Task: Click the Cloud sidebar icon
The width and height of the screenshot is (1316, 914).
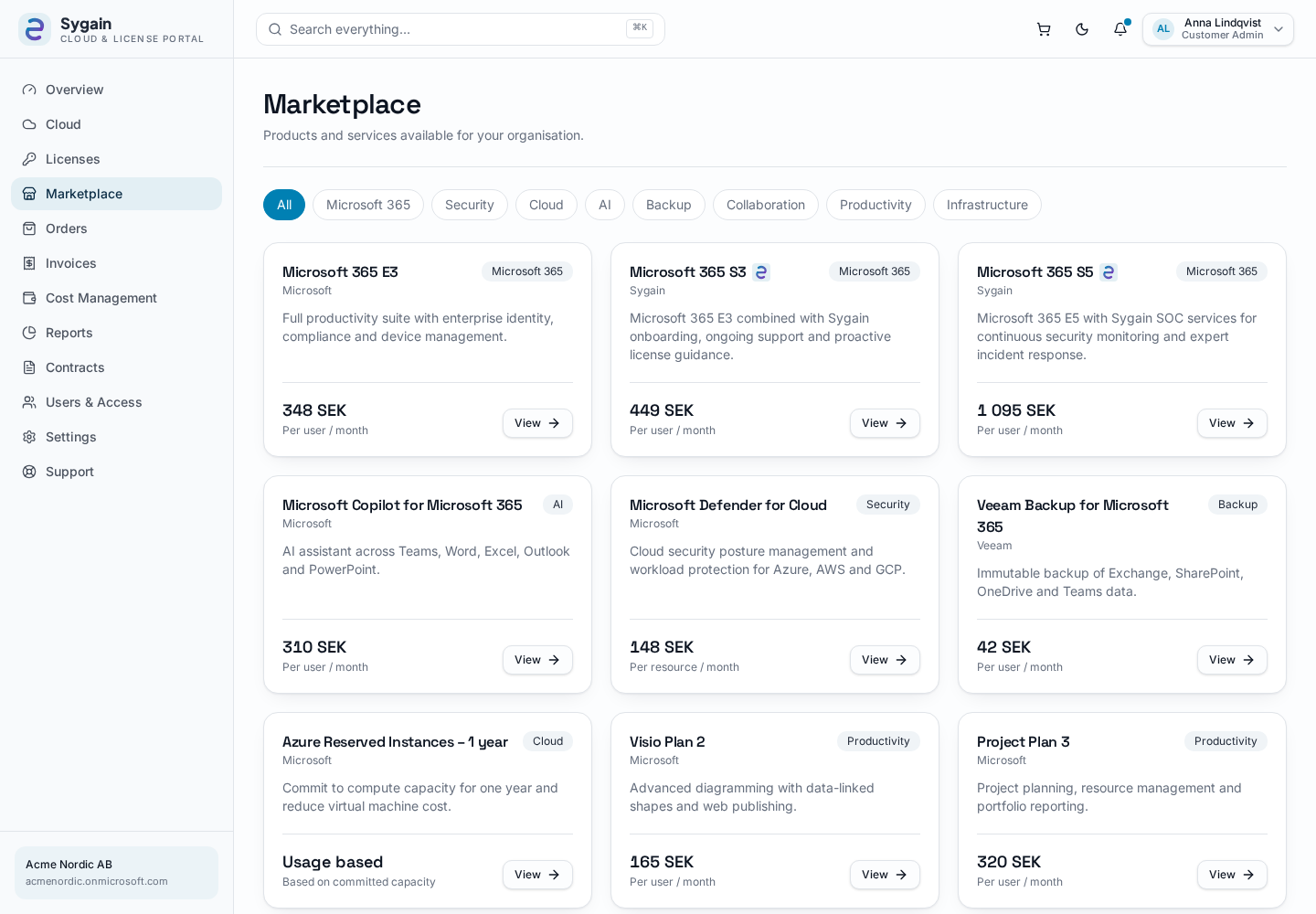Action: tap(29, 124)
